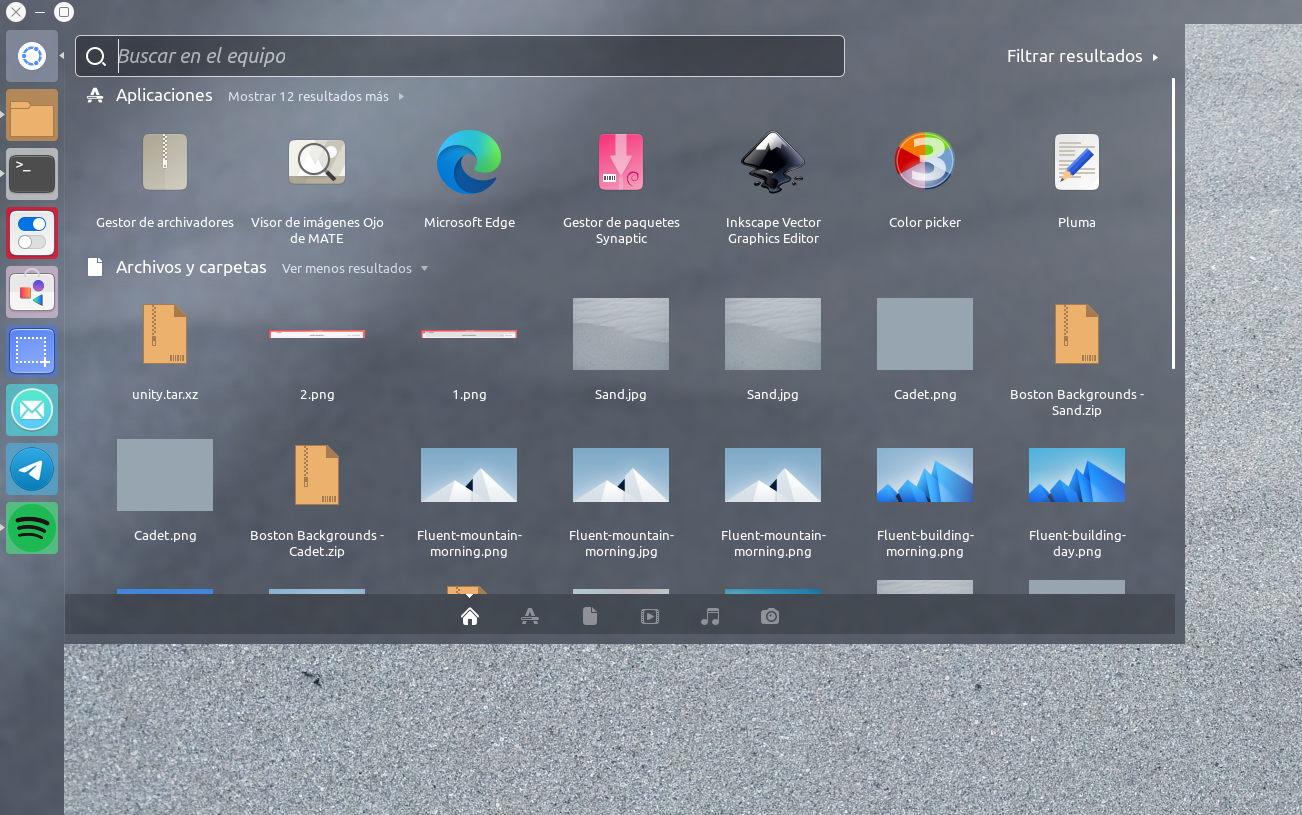Switch to the Music lens
This screenshot has width=1302, height=815.
point(710,616)
